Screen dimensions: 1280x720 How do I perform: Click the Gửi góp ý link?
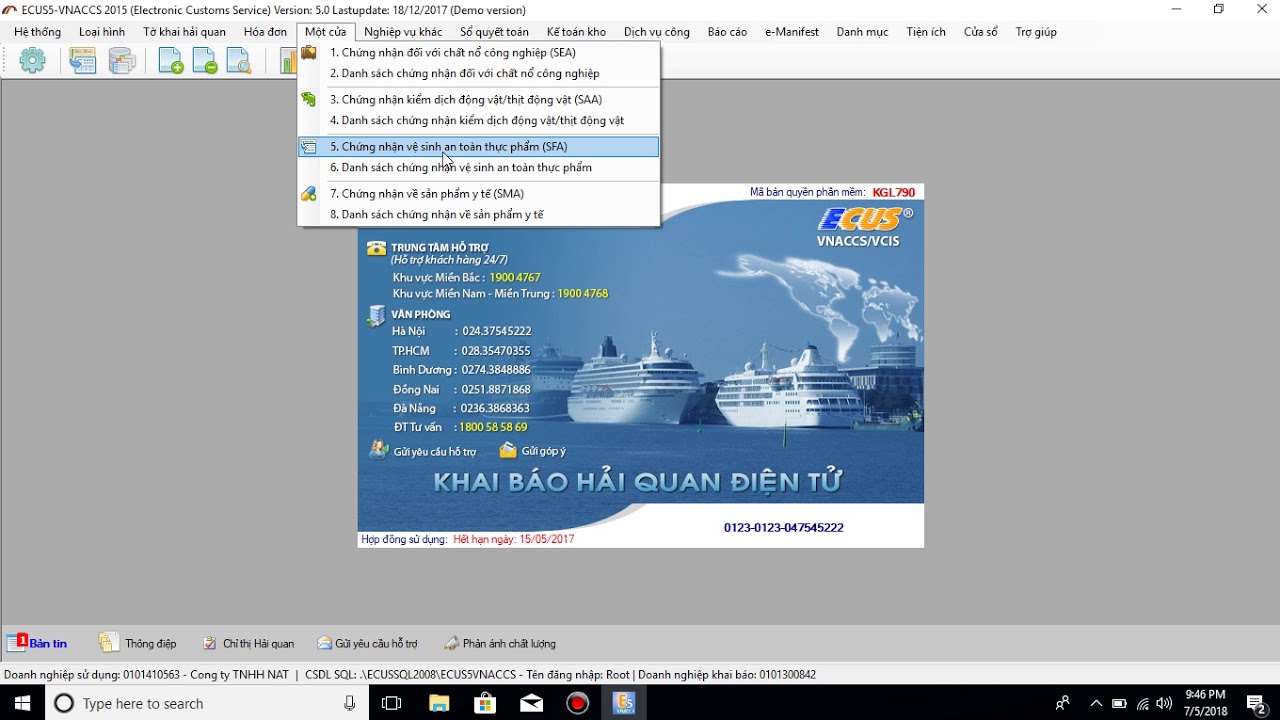[x=543, y=452]
